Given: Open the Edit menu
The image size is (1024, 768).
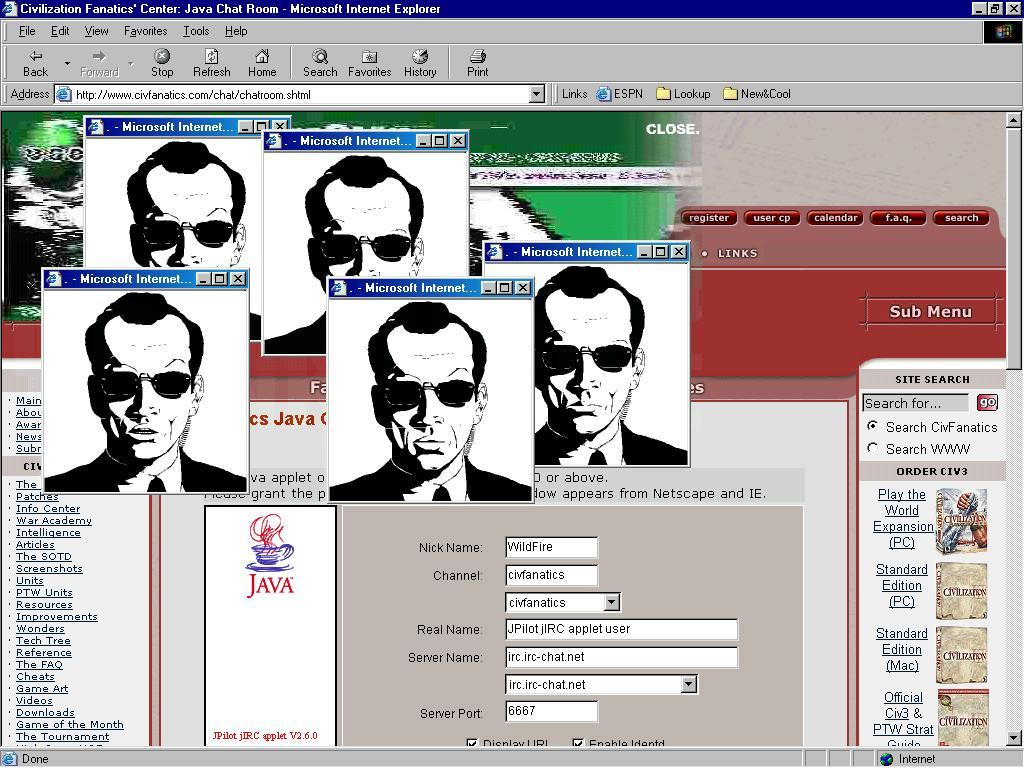Looking at the screenshot, I should point(60,31).
